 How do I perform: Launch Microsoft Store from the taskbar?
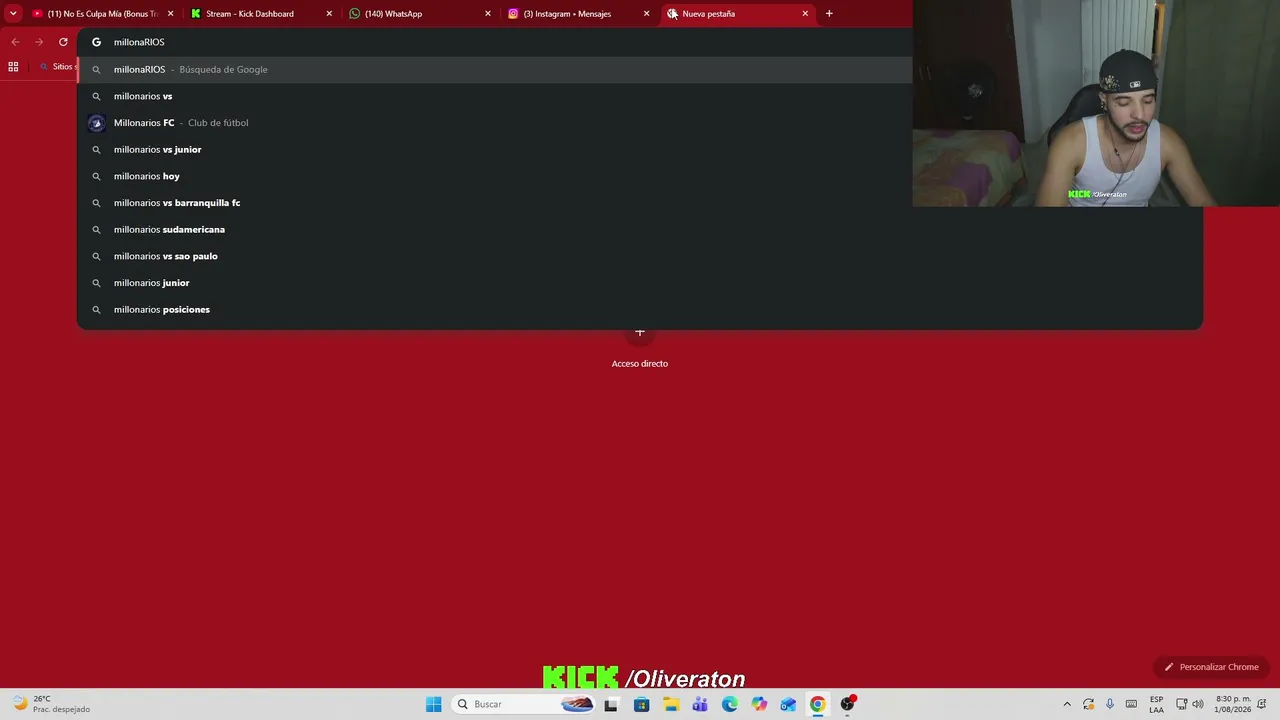pyautogui.click(x=641, y=704)
